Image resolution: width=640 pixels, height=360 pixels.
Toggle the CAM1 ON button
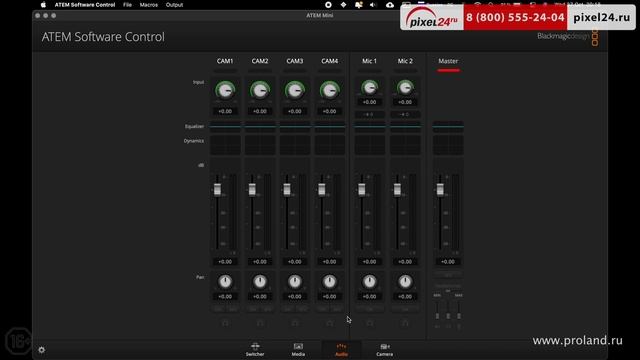pyautogui.click(x=218, y=309)
